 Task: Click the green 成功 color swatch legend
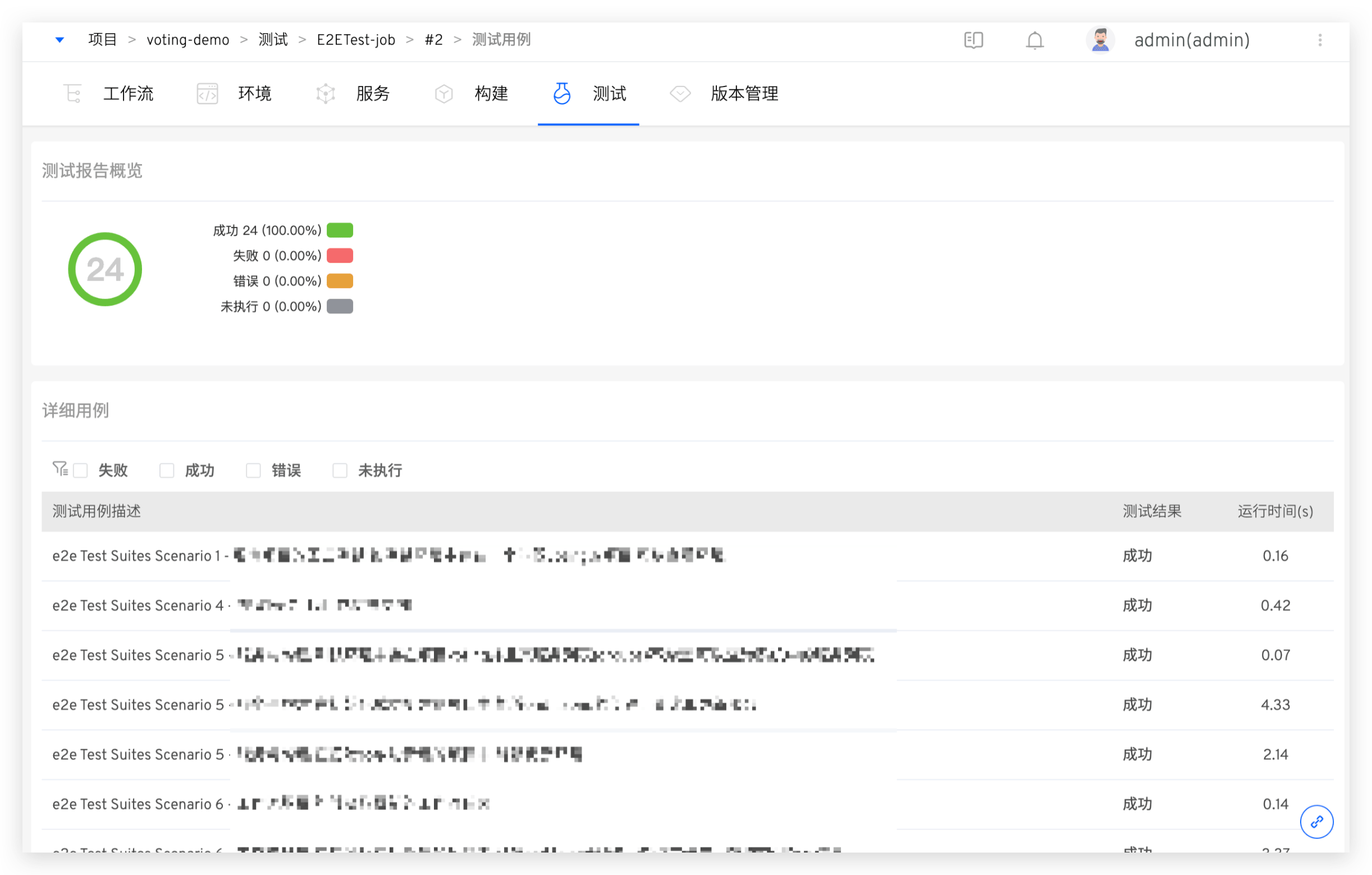[x=340, y=230]
